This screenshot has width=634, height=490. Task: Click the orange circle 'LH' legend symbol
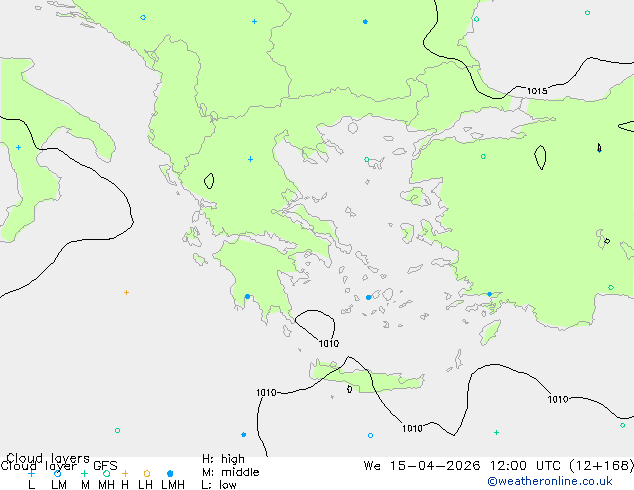(x=147, y=473)
